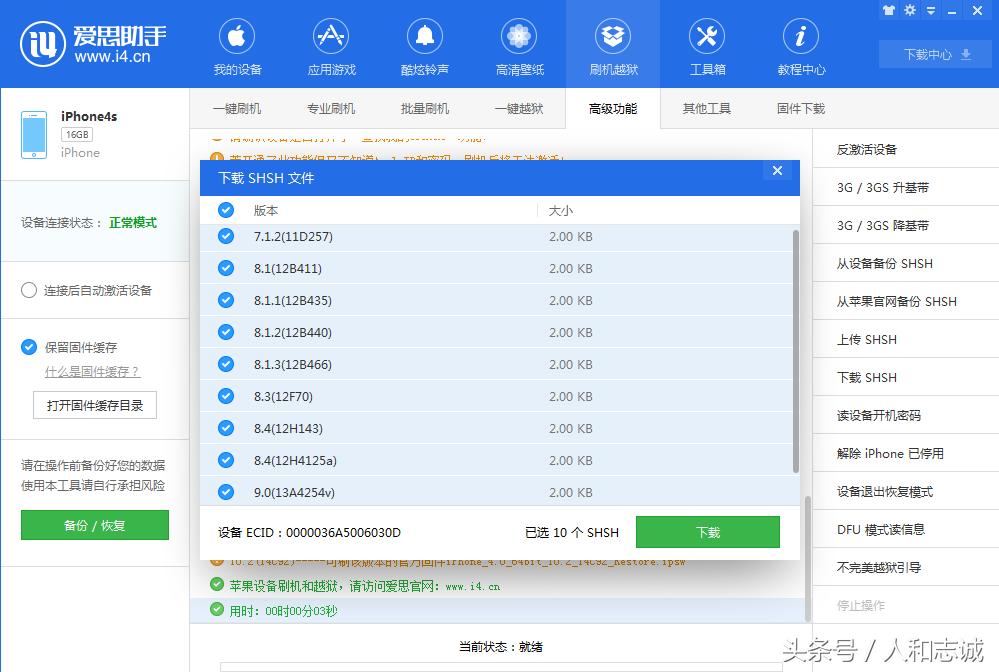
Task: Uncheck the 保留固件缓存 option
Action: 29,347
